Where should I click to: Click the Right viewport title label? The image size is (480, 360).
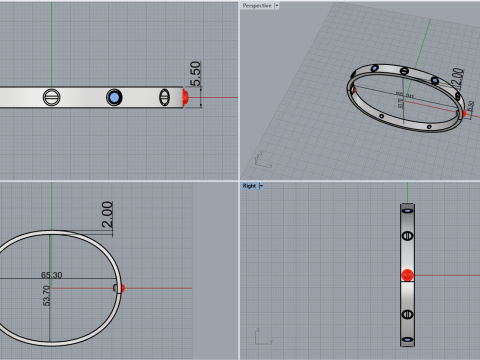(x=249, y=186)
